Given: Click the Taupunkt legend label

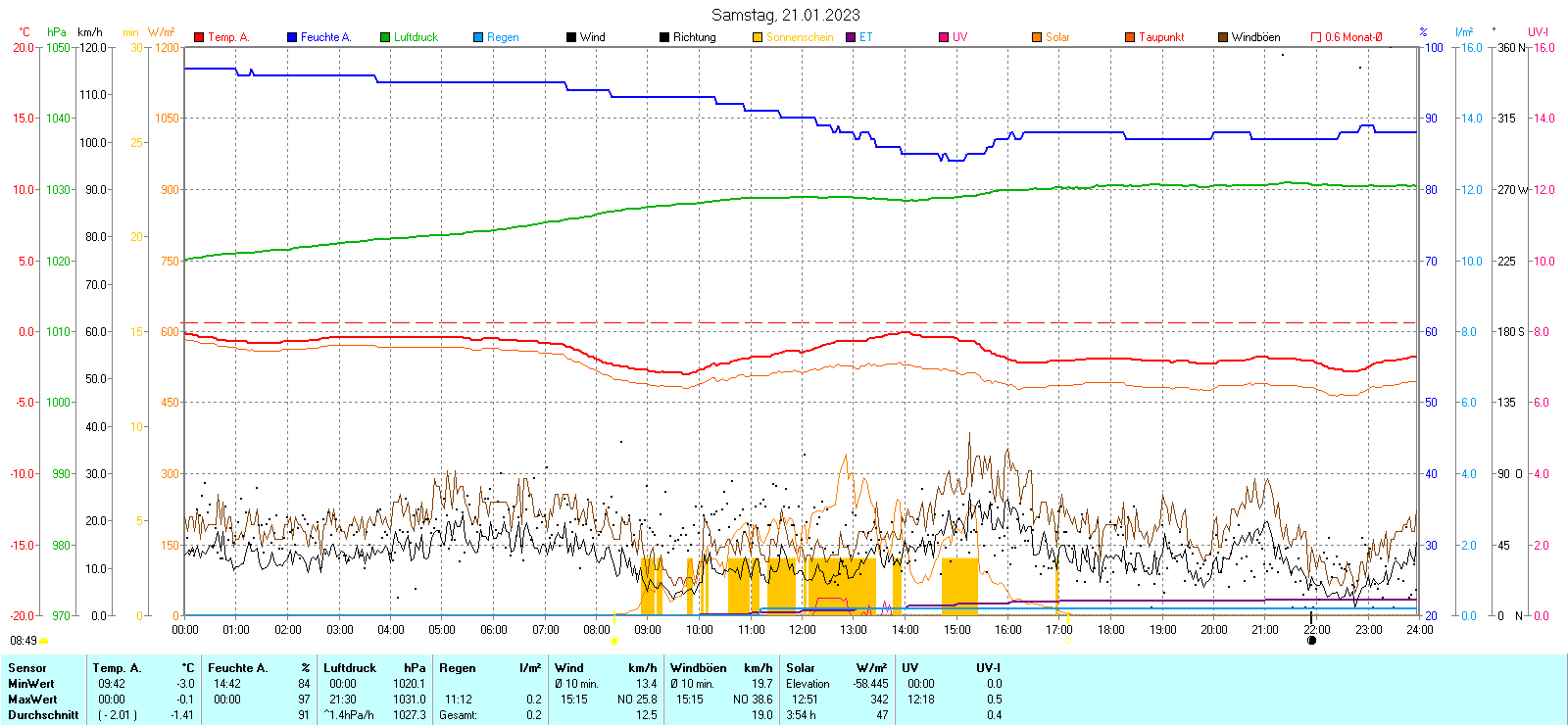Looking at the screenshot, I should (1161, 37).
